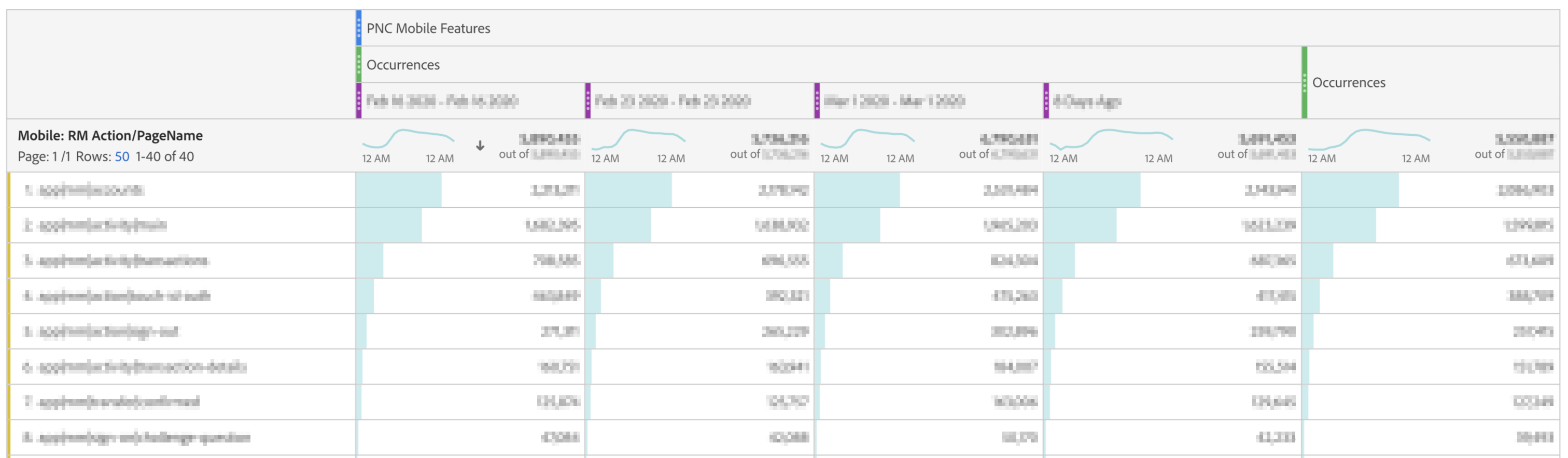Select the PNC Mobile Features segment header

[428, 28]
